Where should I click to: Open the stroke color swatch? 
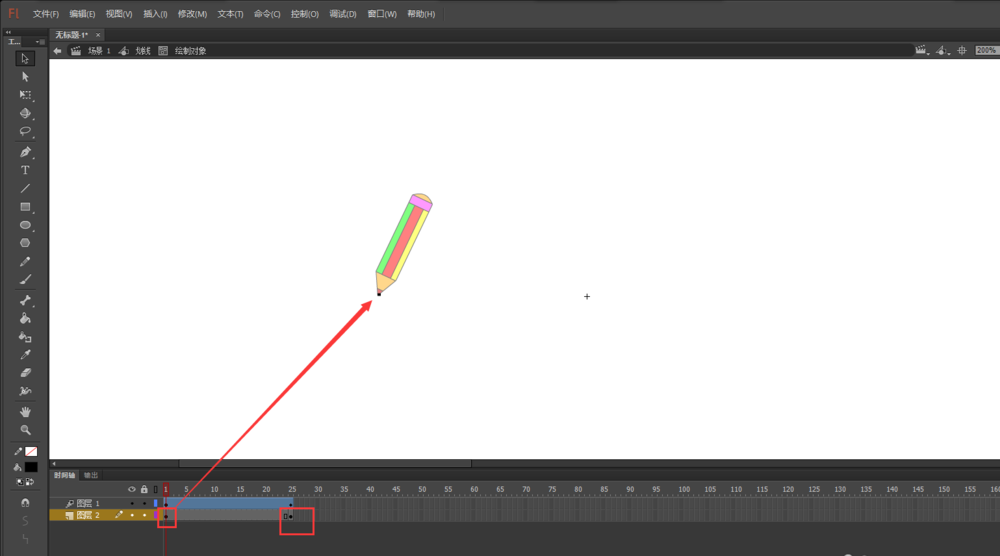31,451
